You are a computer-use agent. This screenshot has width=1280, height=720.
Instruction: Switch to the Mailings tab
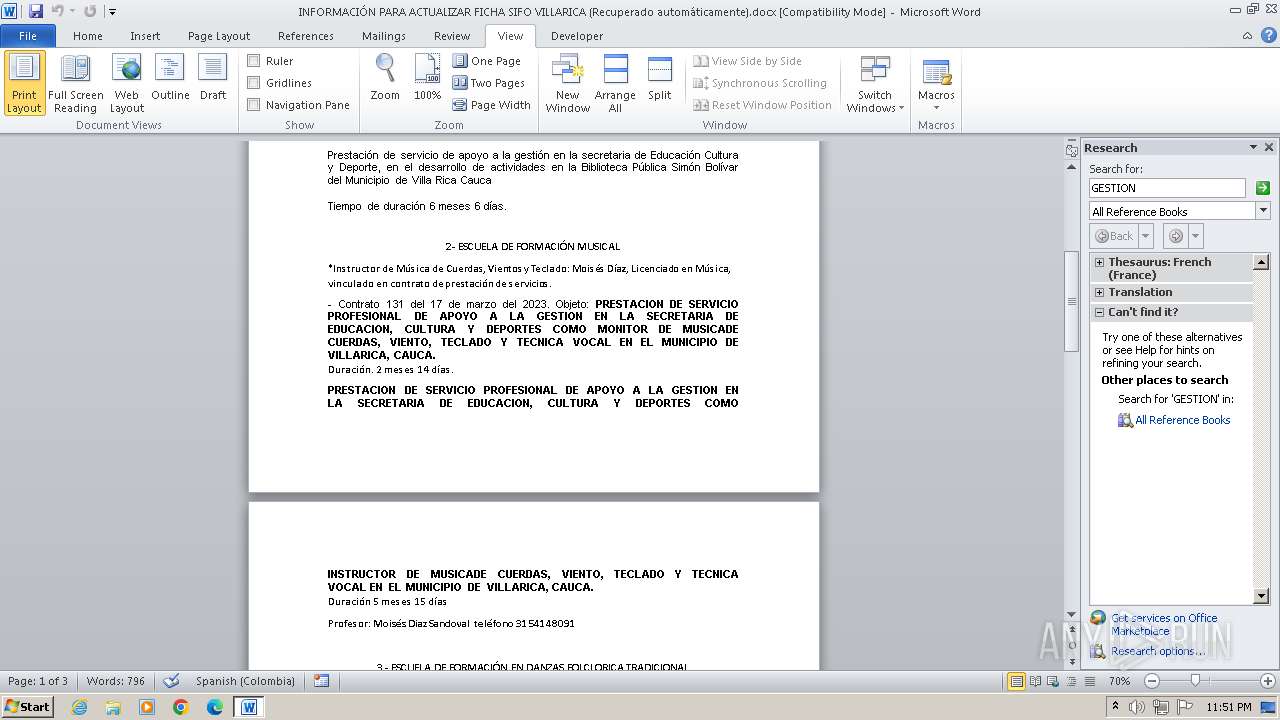pos(384,36)
